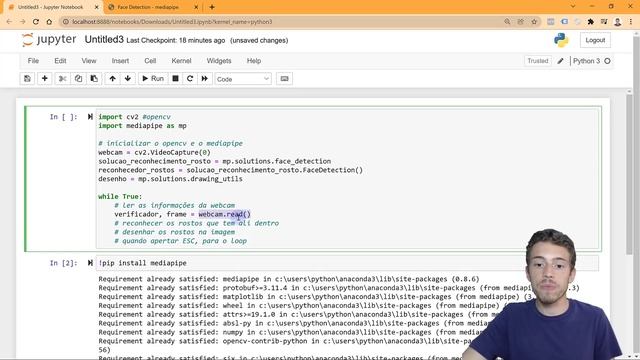Click the Logout button
Viewport: 640px width, 360px height.
click(595, 40)
